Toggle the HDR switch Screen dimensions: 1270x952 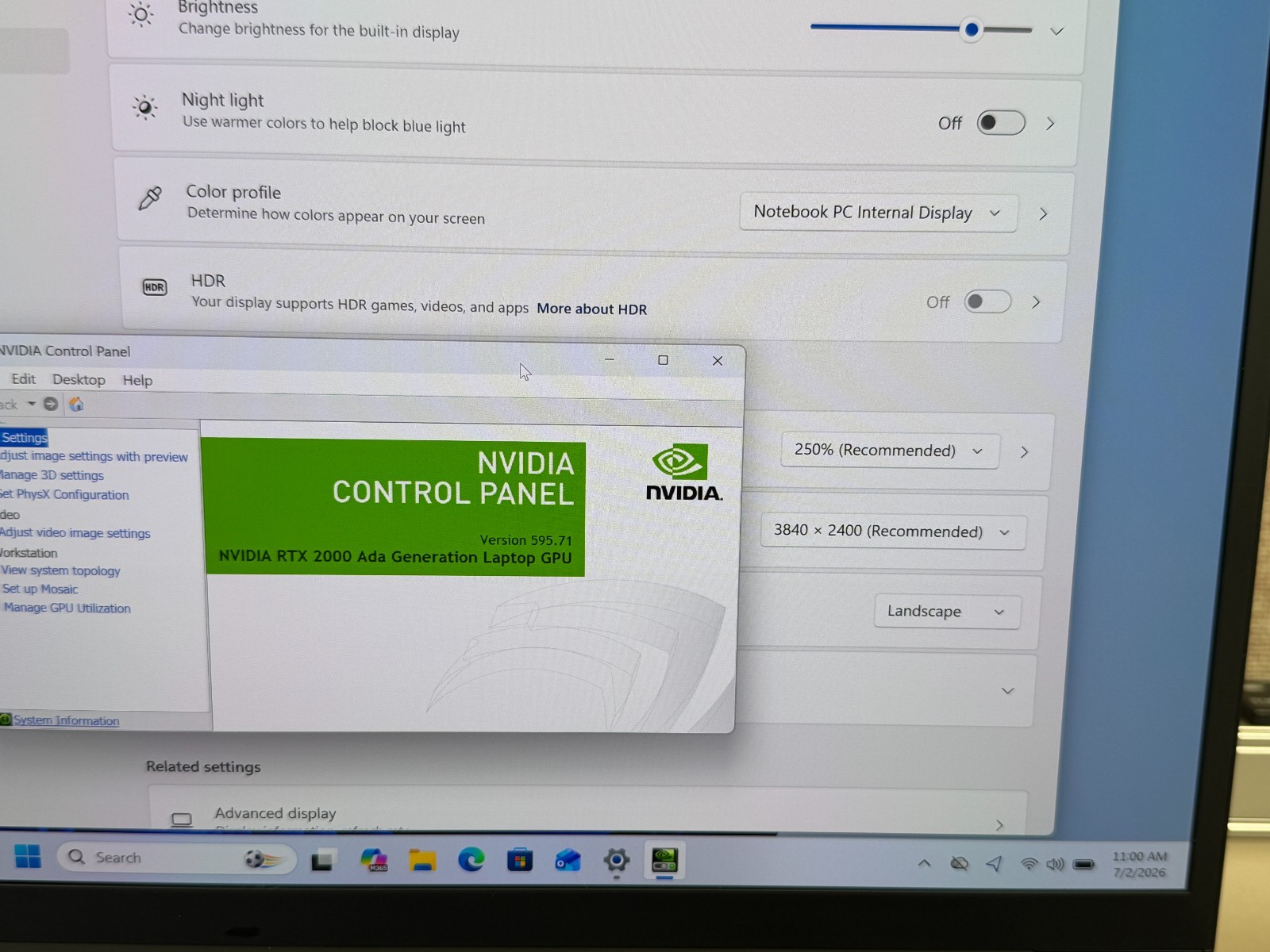pyautogui.click(x=987, y=301)
